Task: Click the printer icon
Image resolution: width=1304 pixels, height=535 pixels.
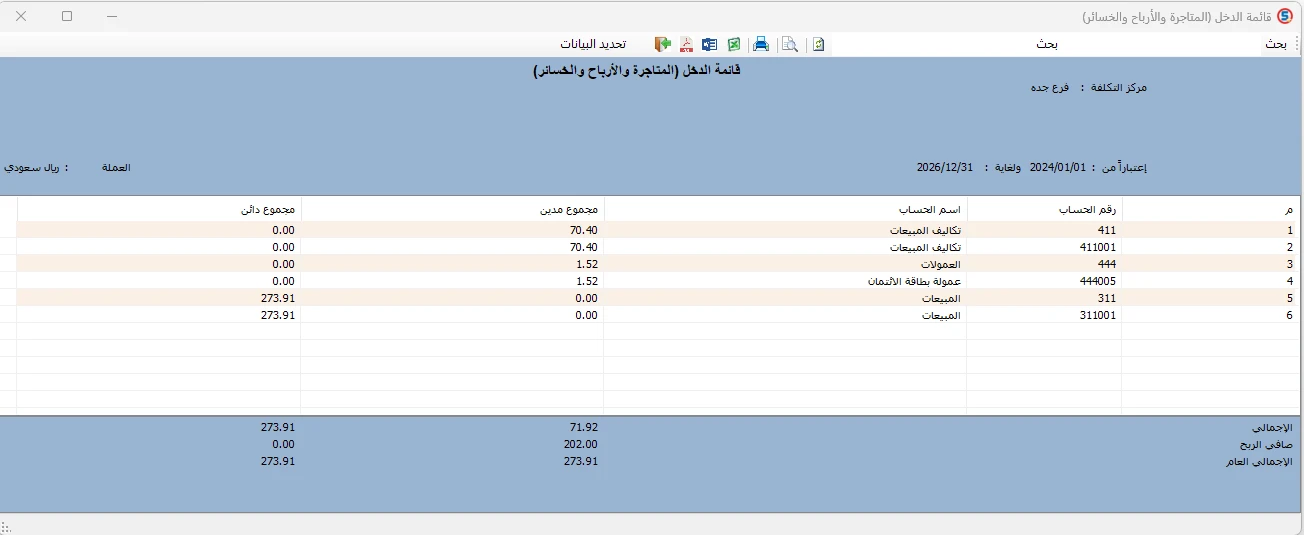Action: point(761,44)
